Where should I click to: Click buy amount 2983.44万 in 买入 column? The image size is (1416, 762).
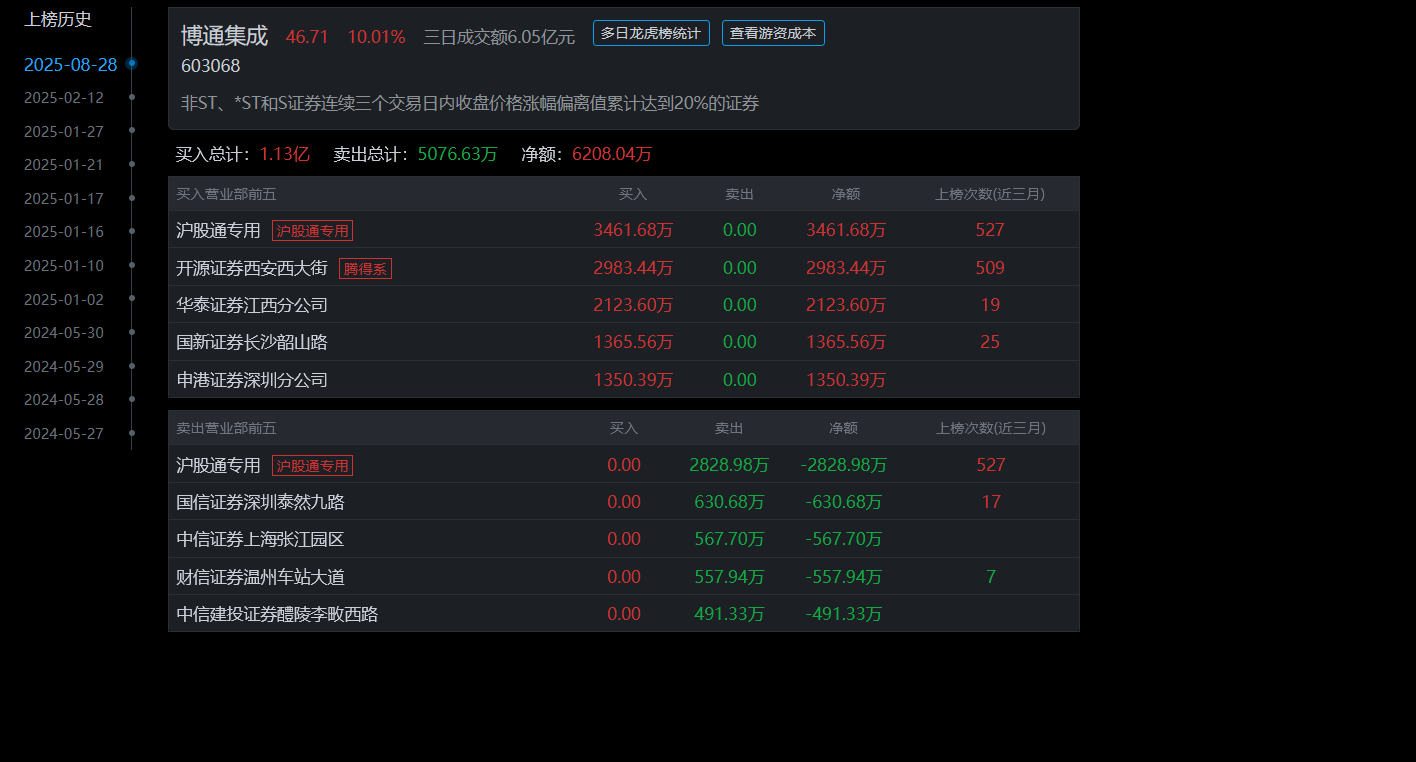tap(633, 268)
